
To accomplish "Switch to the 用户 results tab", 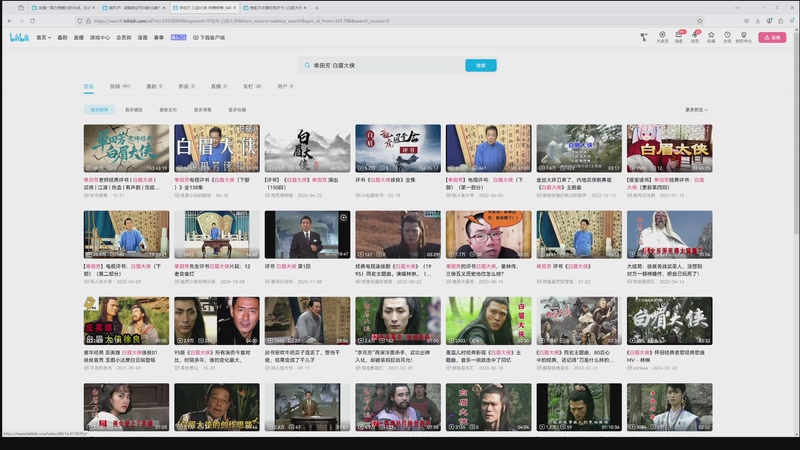I will (285, 87).
